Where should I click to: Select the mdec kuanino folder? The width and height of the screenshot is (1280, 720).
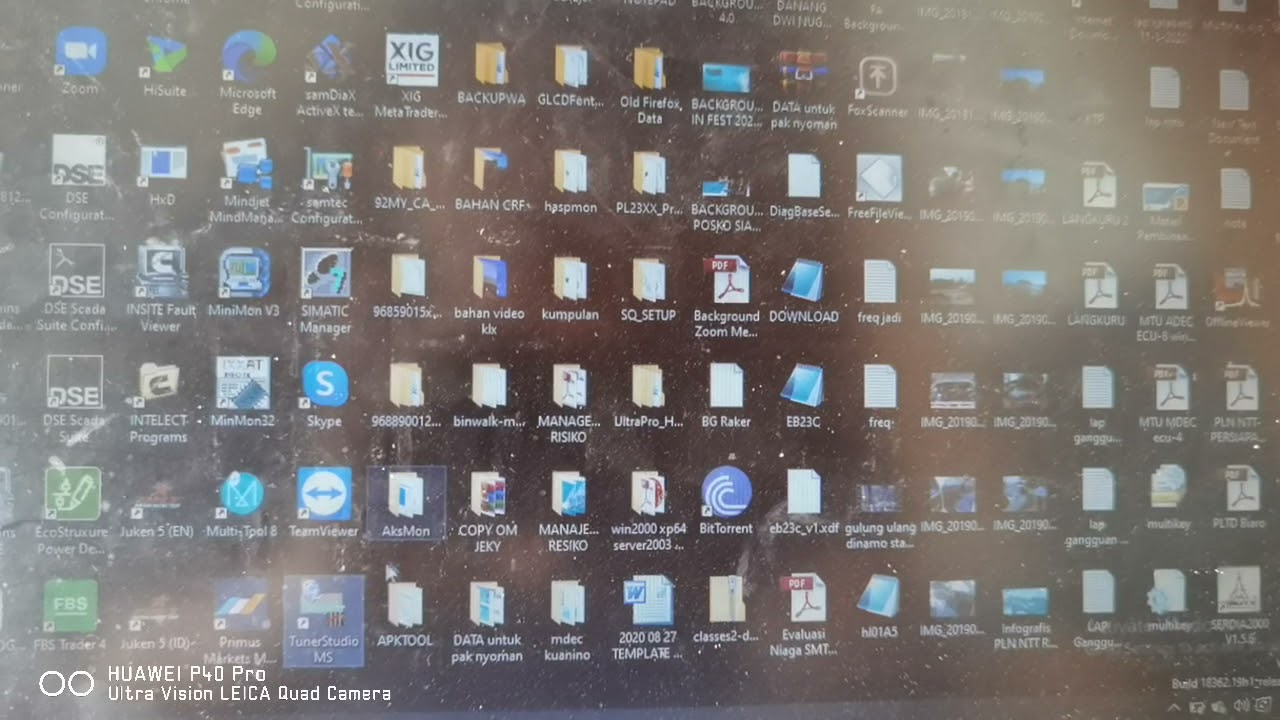[567, 622]
